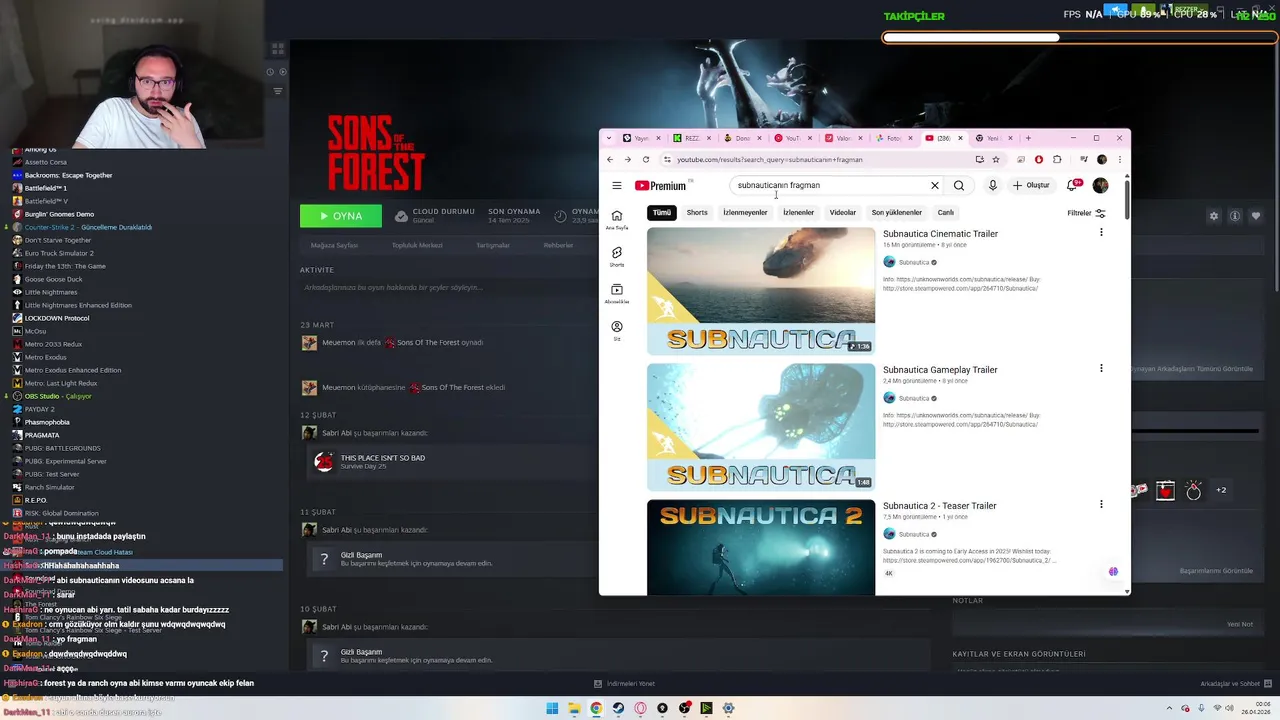Viewport: 1280px width, 720px height.
Task: Bookmark this page with star icon
Action: (x=996, y=159)
